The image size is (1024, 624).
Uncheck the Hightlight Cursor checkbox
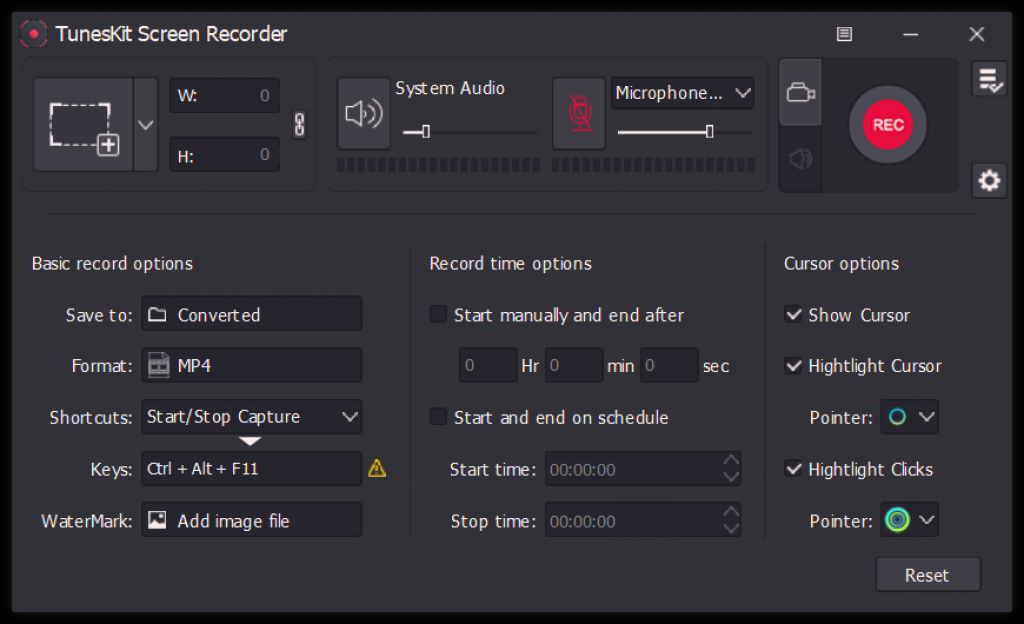tap(793, 366)
